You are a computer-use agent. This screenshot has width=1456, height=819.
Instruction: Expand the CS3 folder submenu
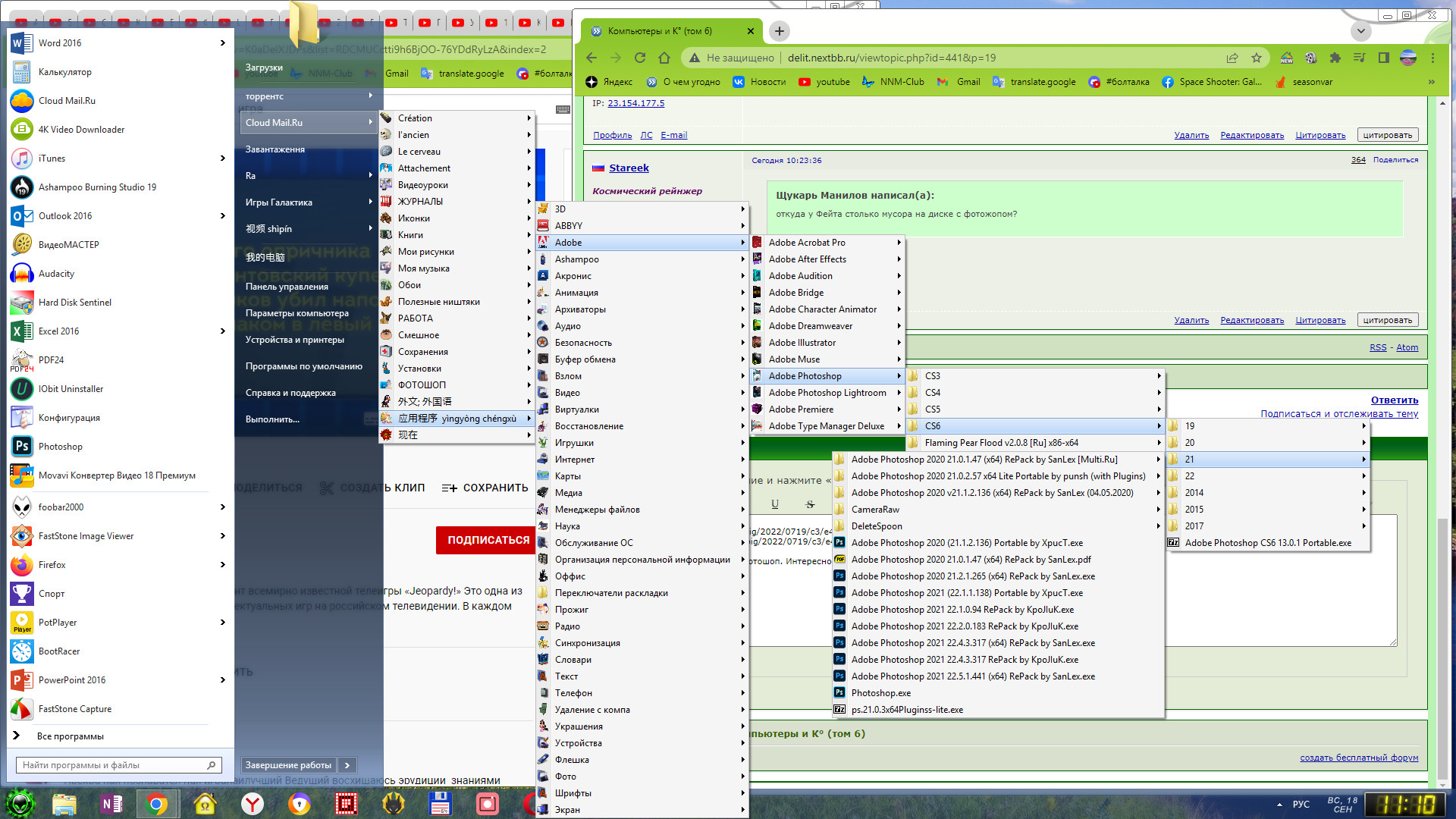[1035, 376]
